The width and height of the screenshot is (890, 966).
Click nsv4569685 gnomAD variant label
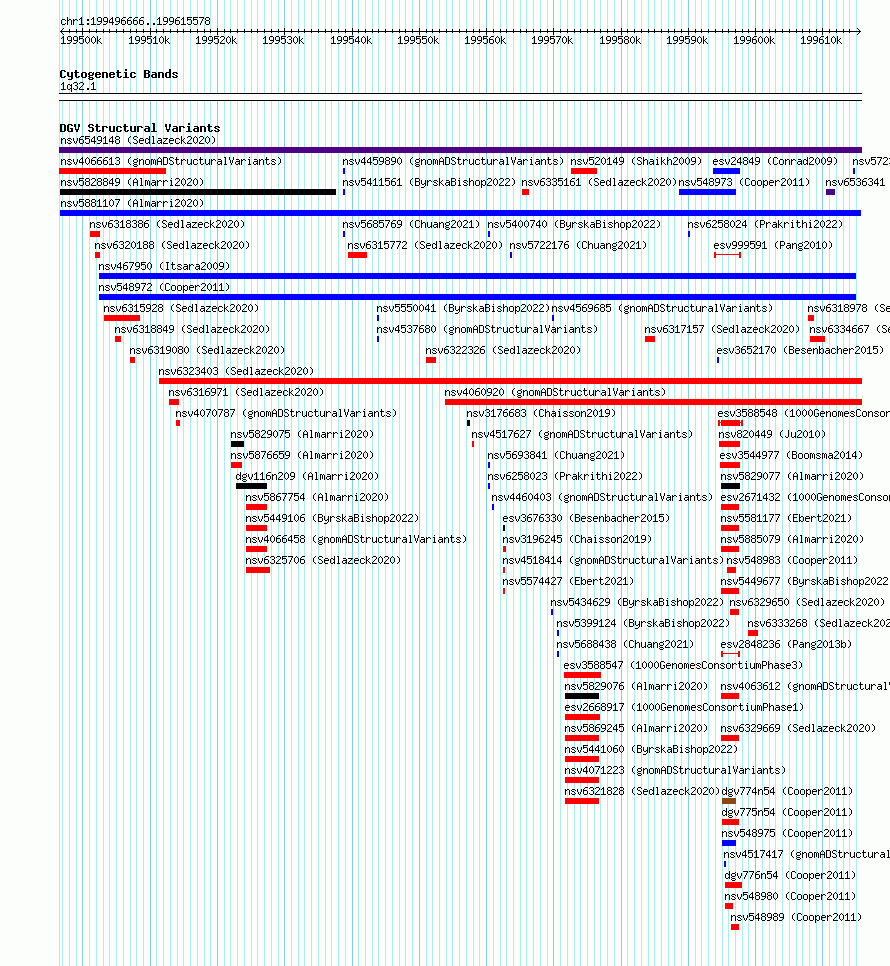coord(661,308)
